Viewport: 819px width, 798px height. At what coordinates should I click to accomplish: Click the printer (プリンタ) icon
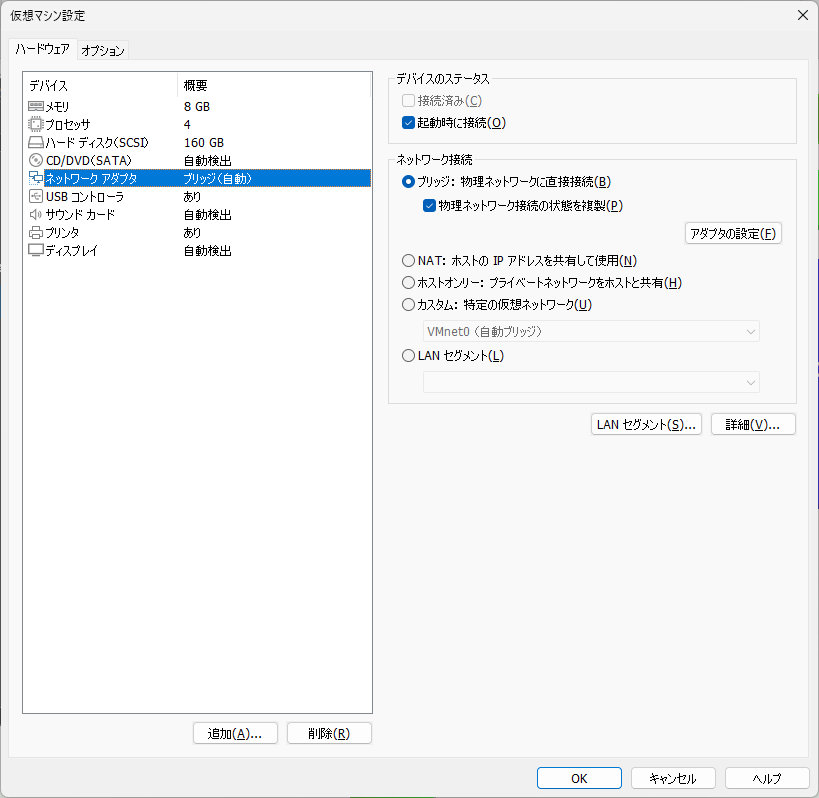tap(36, 232)
